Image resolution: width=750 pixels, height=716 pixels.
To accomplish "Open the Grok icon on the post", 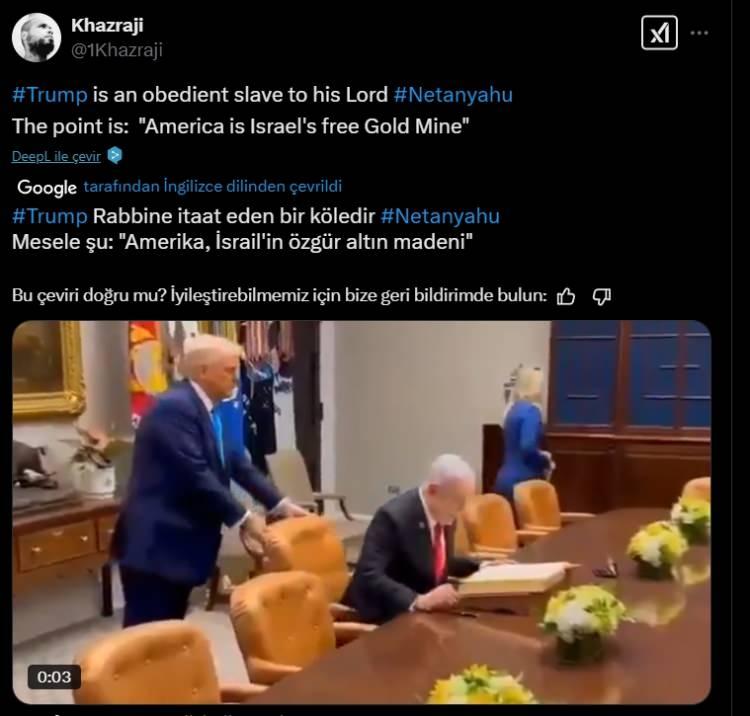I will pos(659,33).
